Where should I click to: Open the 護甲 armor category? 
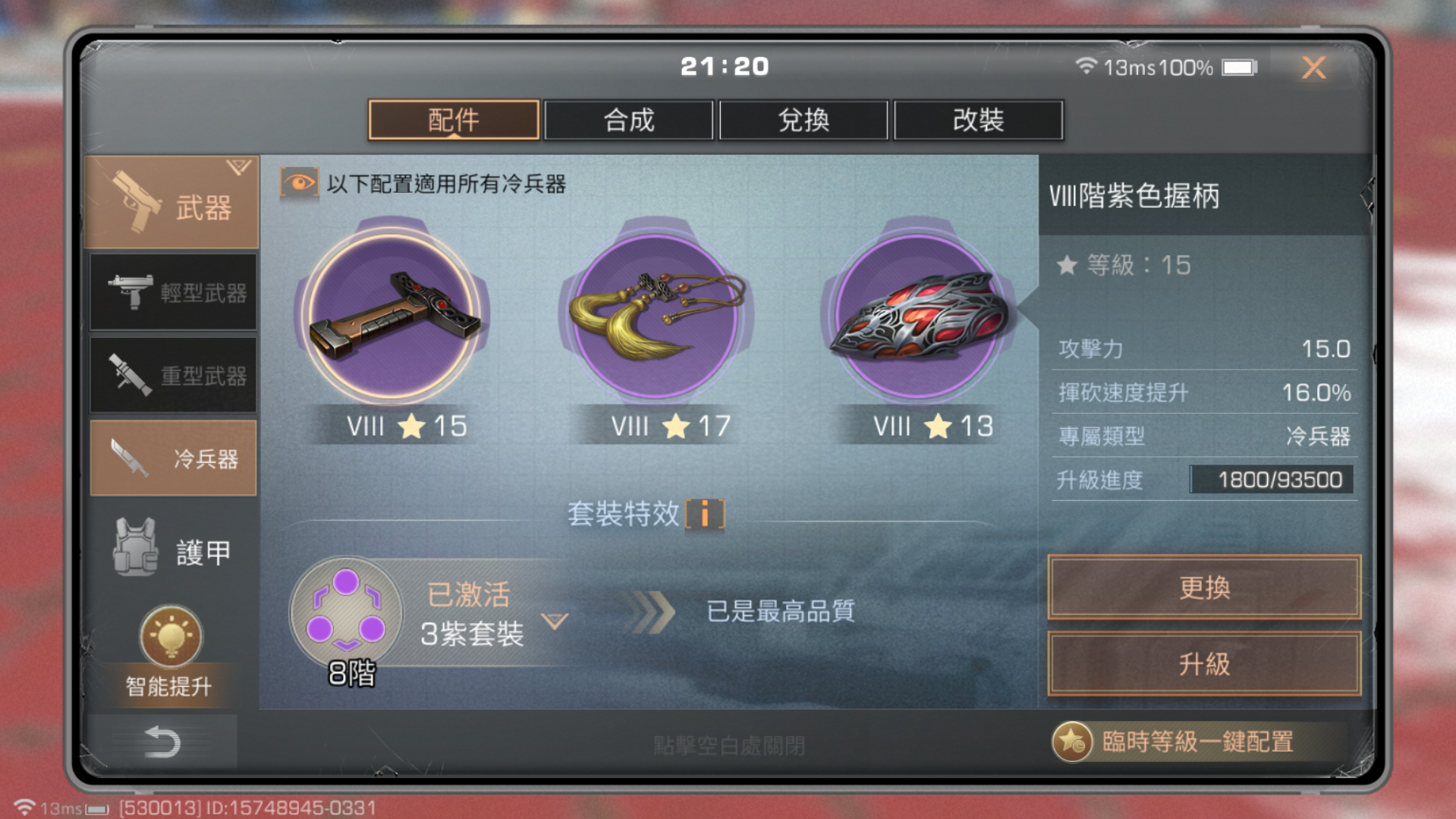click(x=174, y=551)
